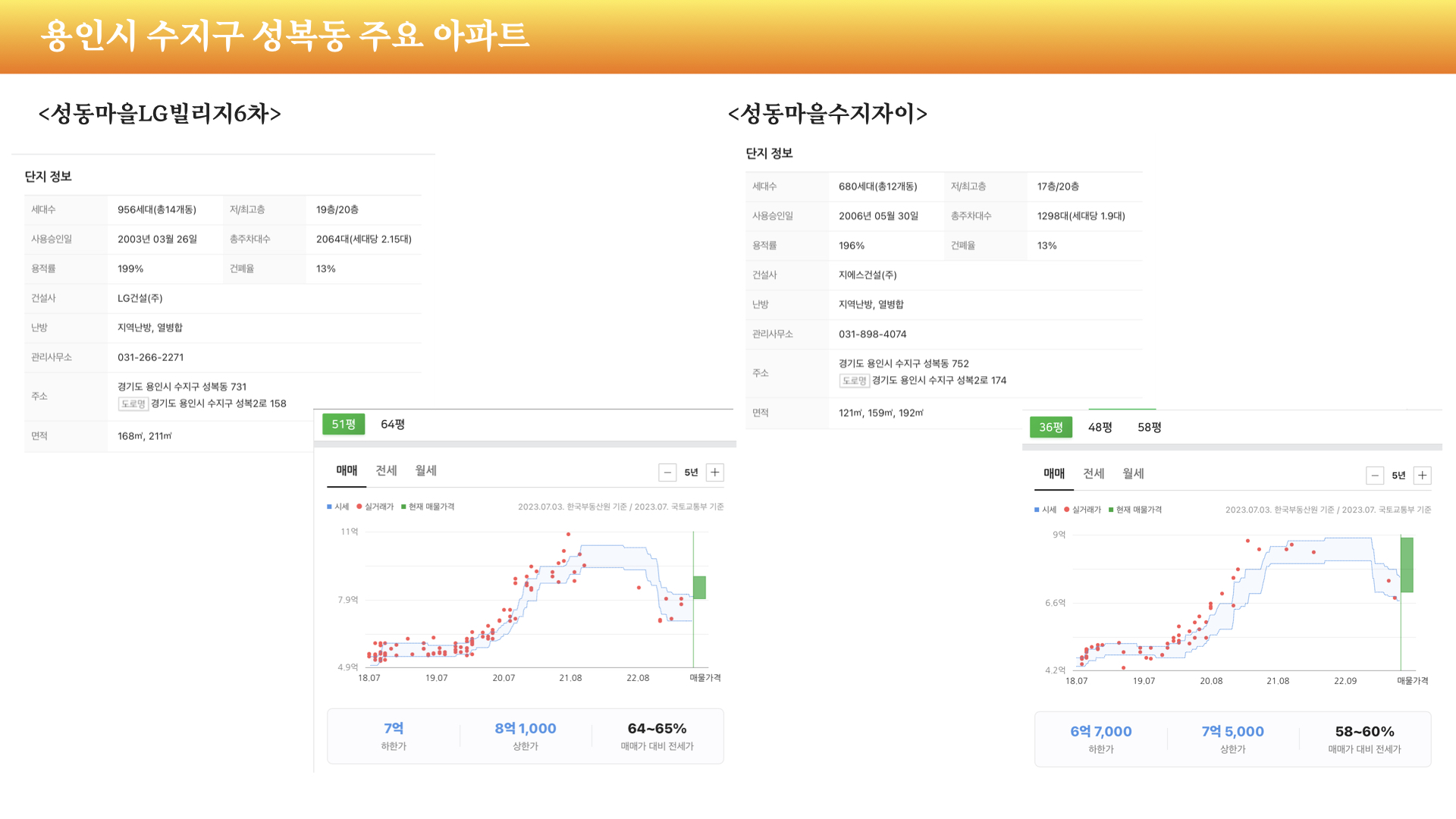Select the 36평 size option
The height and width of the screenshot is (819, 1456).
point(1050,427)
